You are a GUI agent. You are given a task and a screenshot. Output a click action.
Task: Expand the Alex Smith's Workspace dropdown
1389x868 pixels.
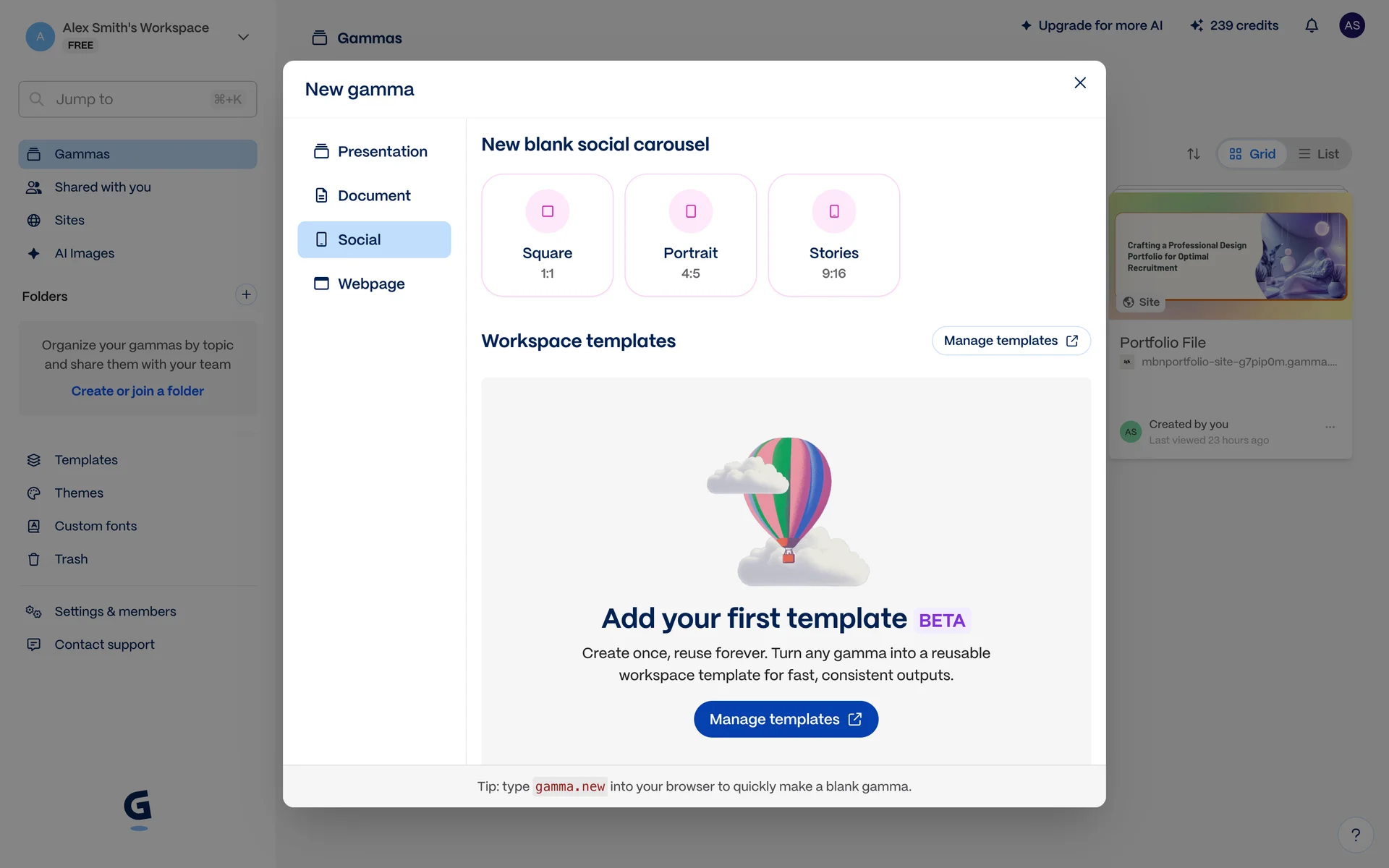(x=243, y=37)
